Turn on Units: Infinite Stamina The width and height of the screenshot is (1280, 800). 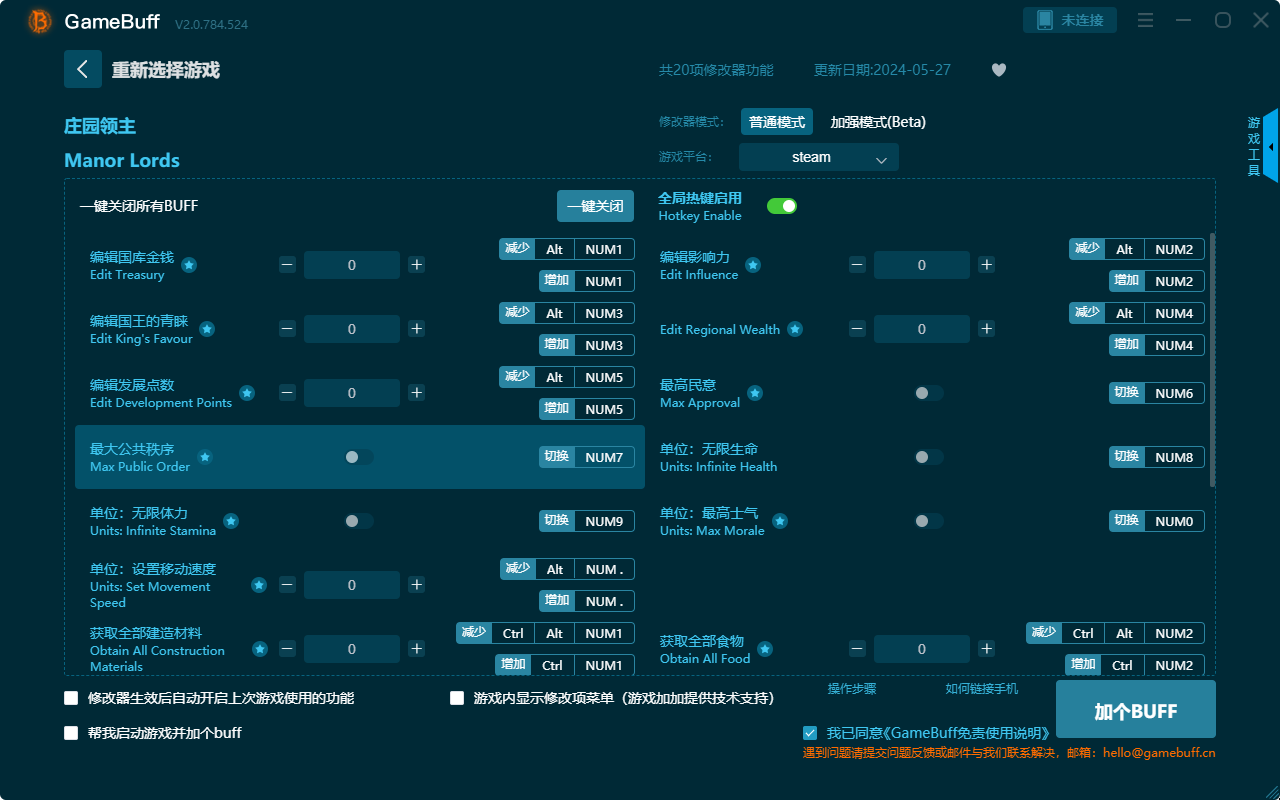click(359, 521)
